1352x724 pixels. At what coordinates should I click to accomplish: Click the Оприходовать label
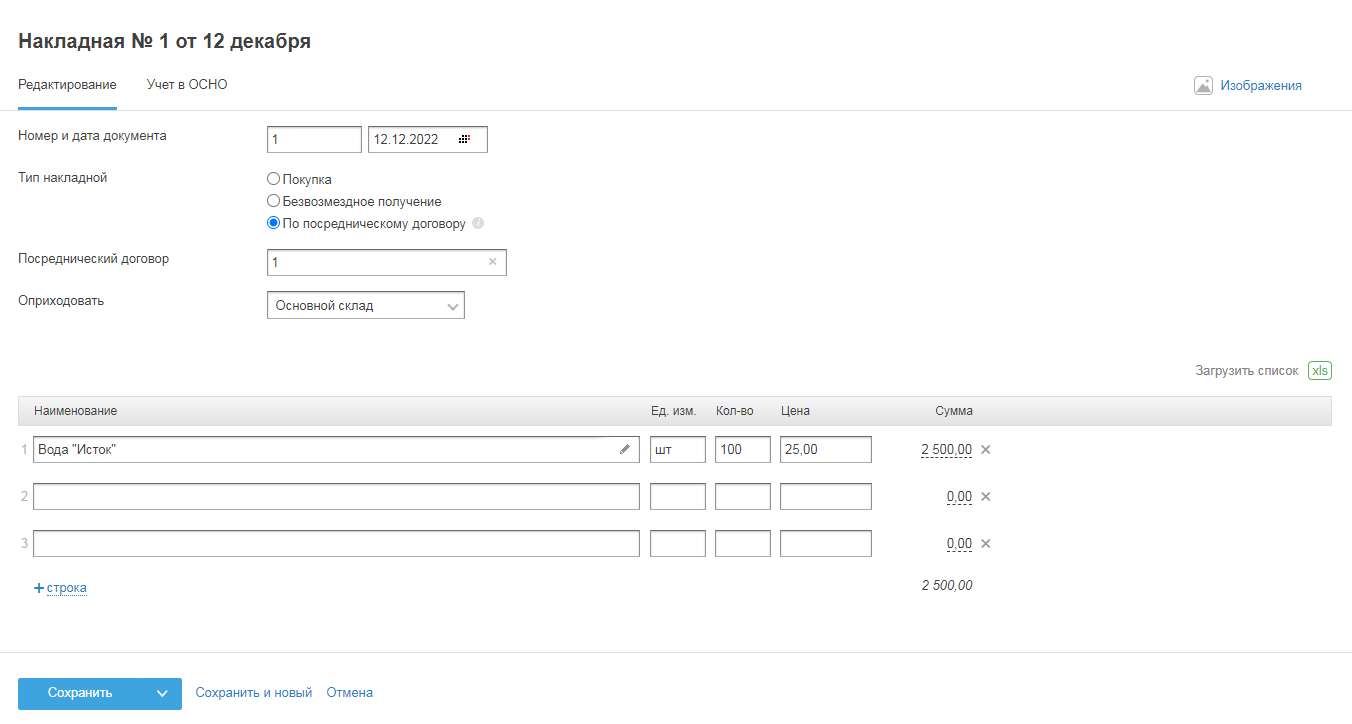coord(61,300)
